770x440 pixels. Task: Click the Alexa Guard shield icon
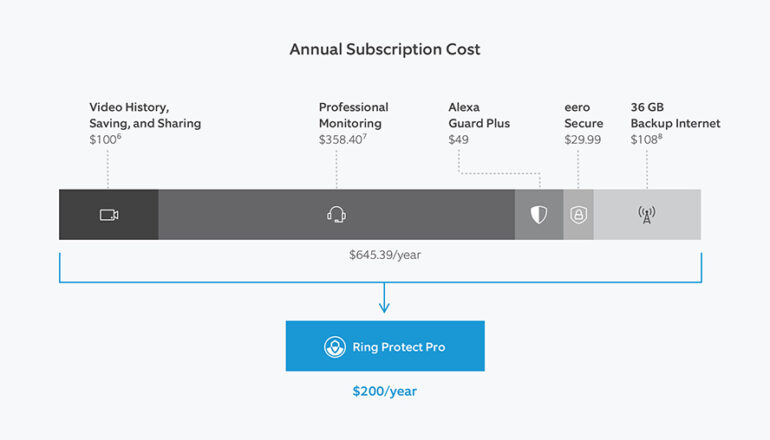point(539,215)
